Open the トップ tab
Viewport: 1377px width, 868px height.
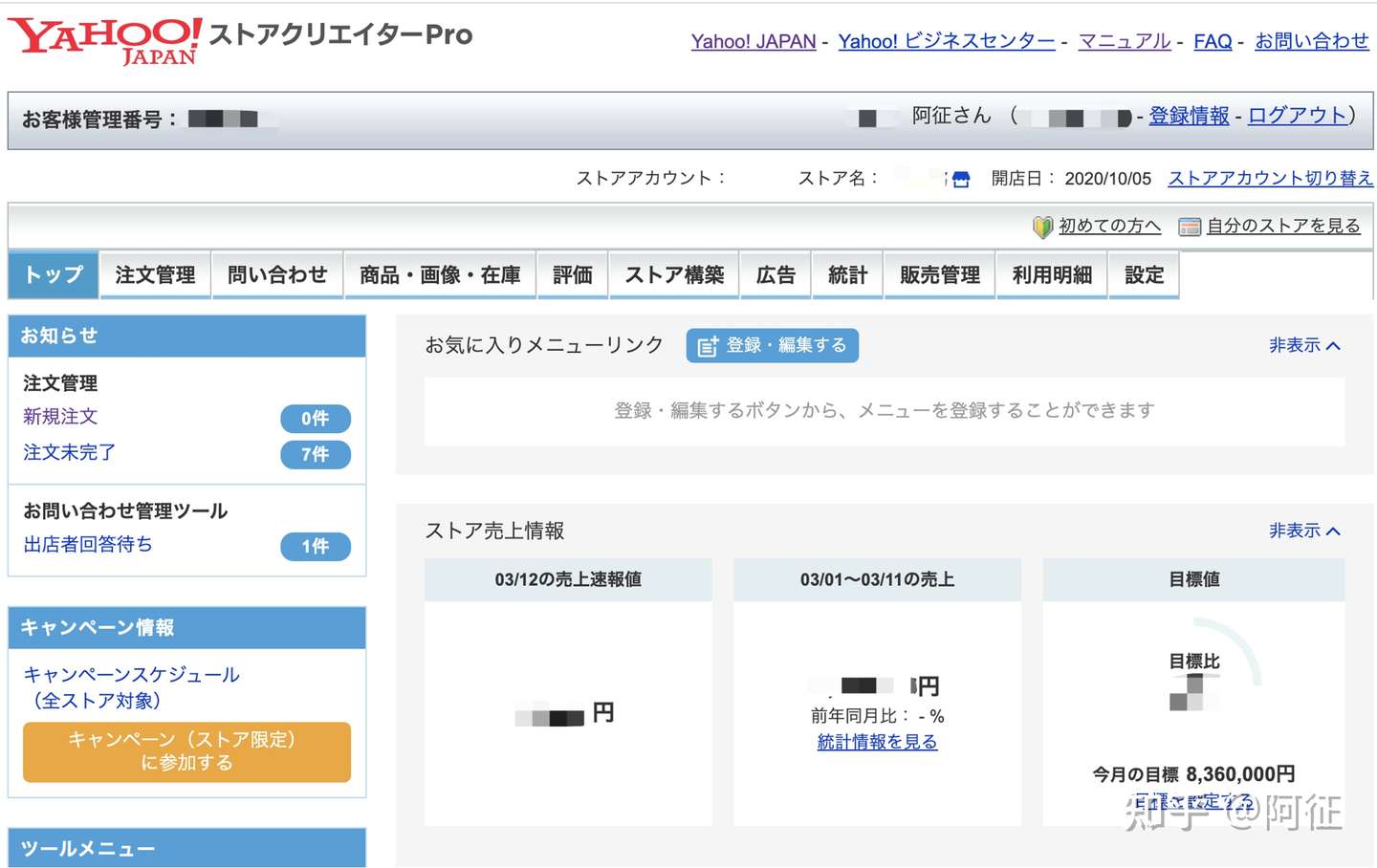pyautogui.click(x=54, y=275)
